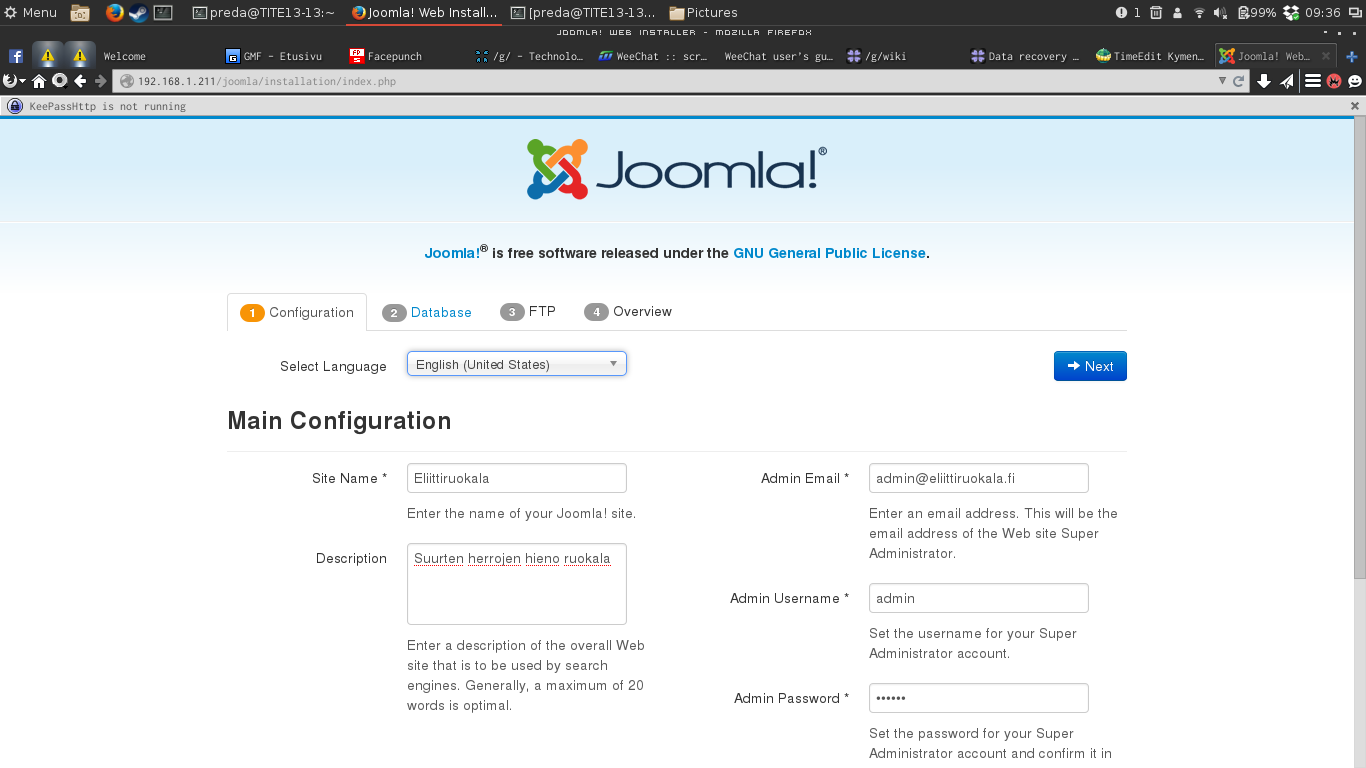Open the Firefox hamburger menu
This screenshot has height=768, width=1366.
point(1313,81)
